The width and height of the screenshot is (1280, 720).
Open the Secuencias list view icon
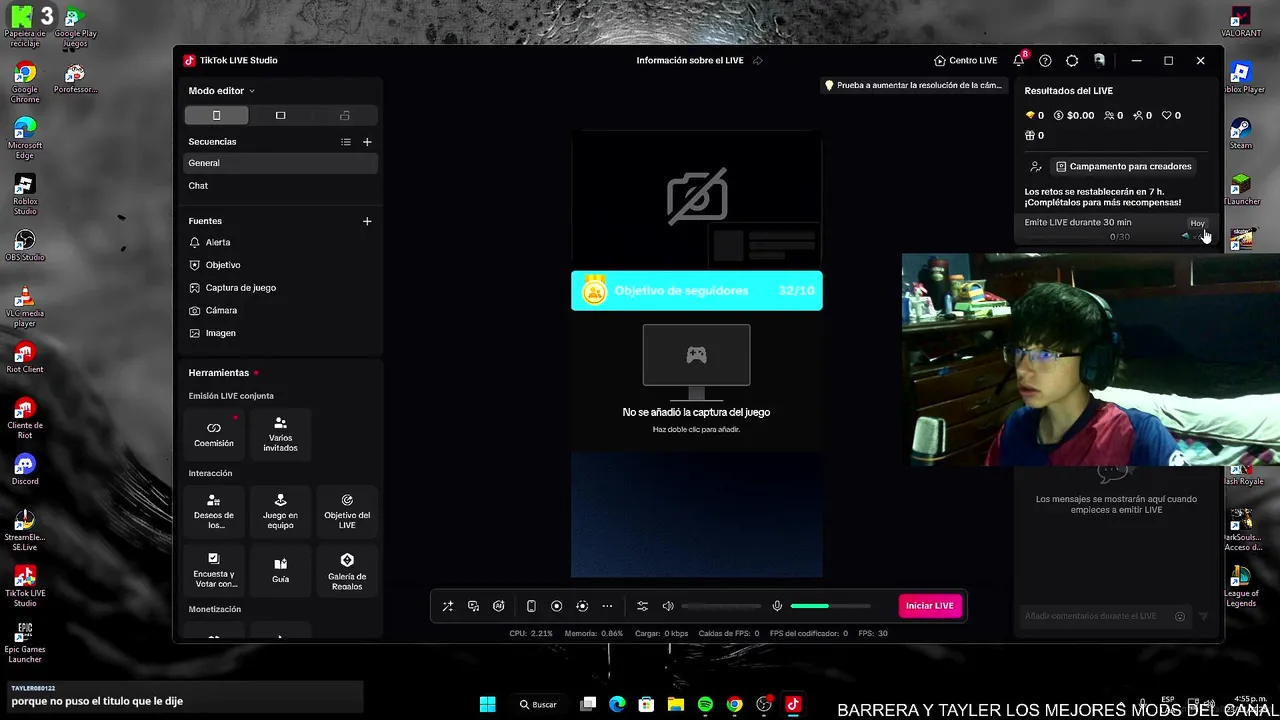[x=346, y=142]
